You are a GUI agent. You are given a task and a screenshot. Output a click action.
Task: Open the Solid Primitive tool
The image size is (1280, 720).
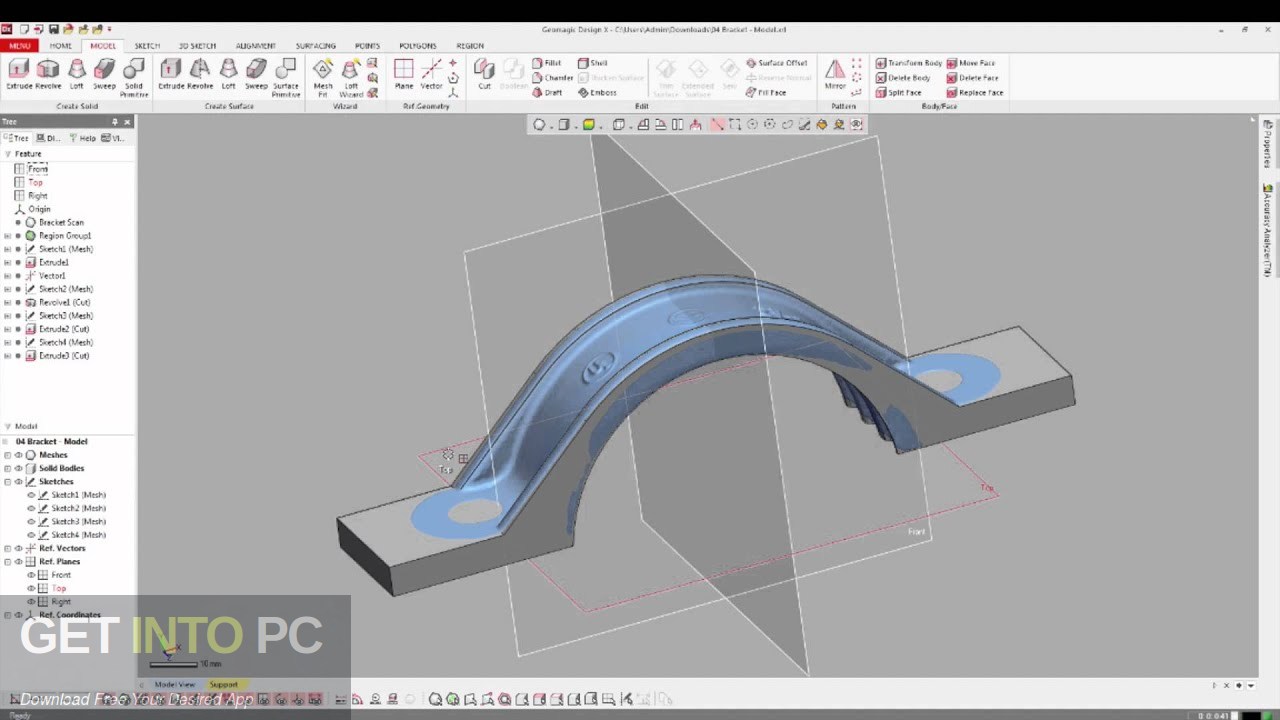134,77
